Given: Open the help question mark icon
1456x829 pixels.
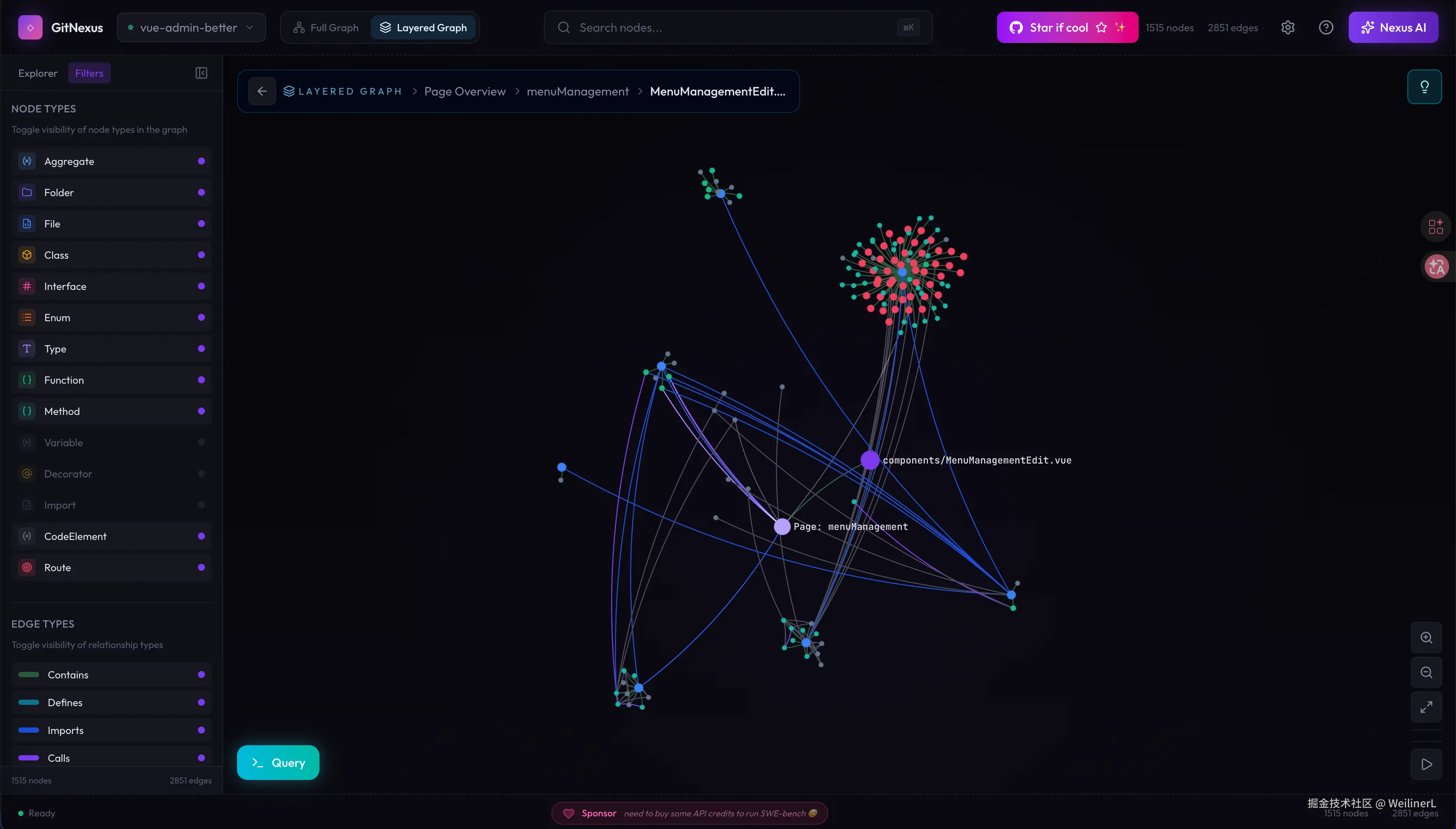Looking at the screenshot, I should click(x=1326, y=27).
